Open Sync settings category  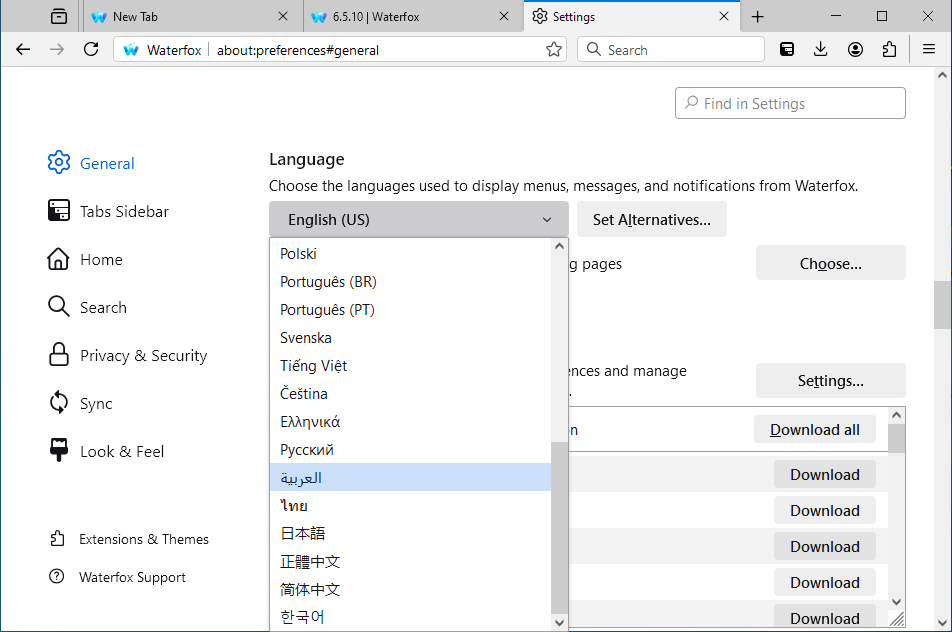80,403
